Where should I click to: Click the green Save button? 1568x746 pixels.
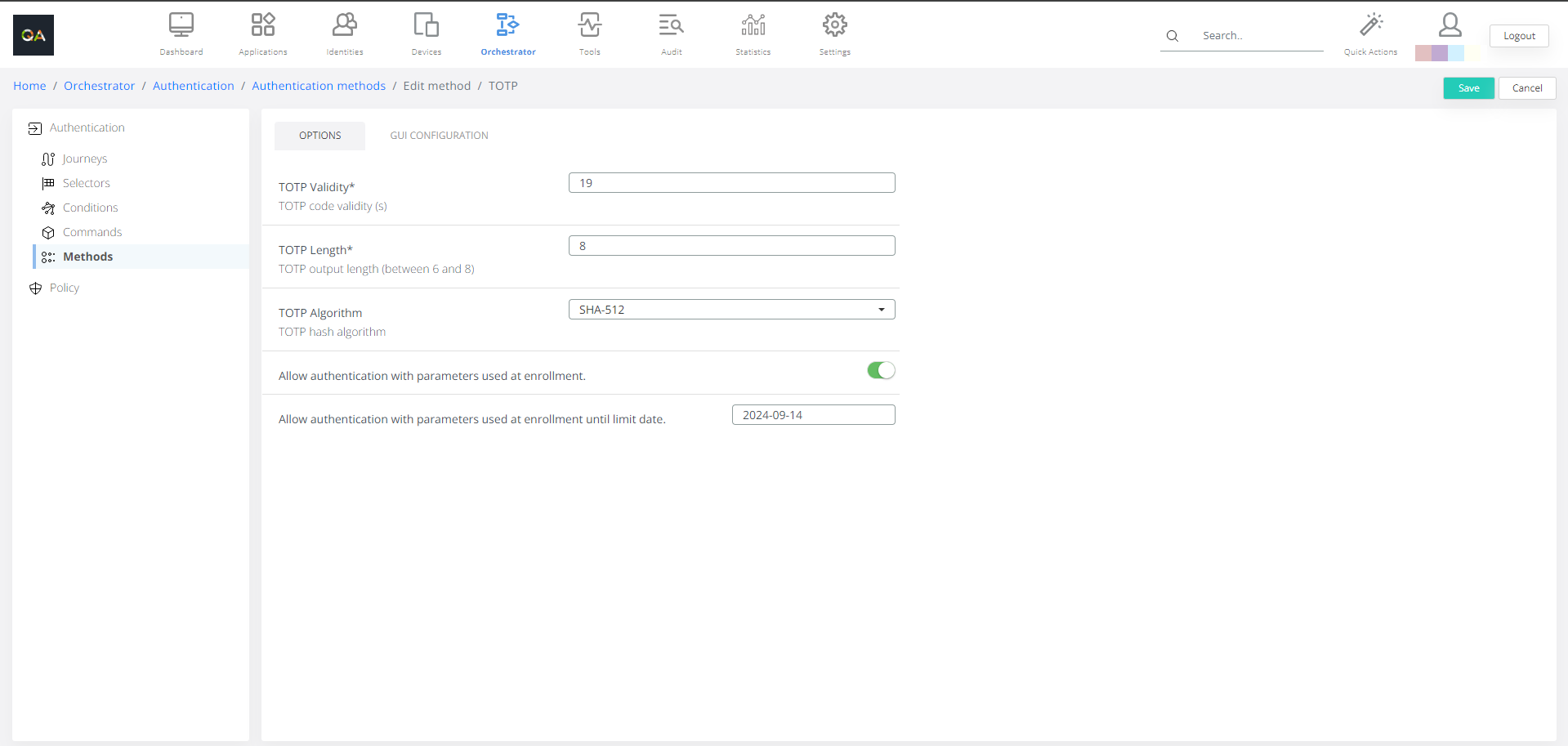point(1468,88)
